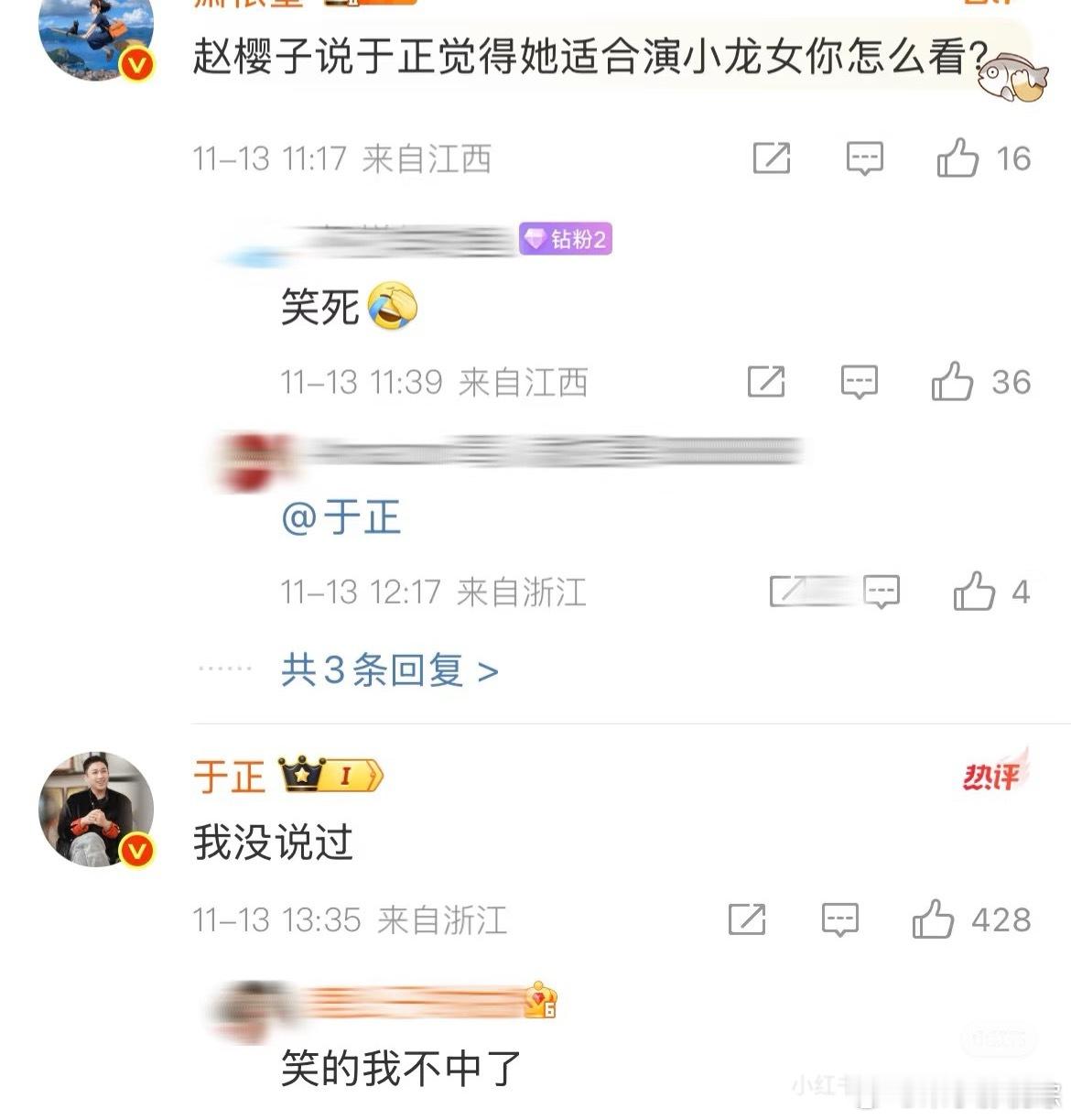The image size is (1071, 1120).
Task: Tap the 钻粉2 diamond fan badge
Action: click(x=566, y=239)
